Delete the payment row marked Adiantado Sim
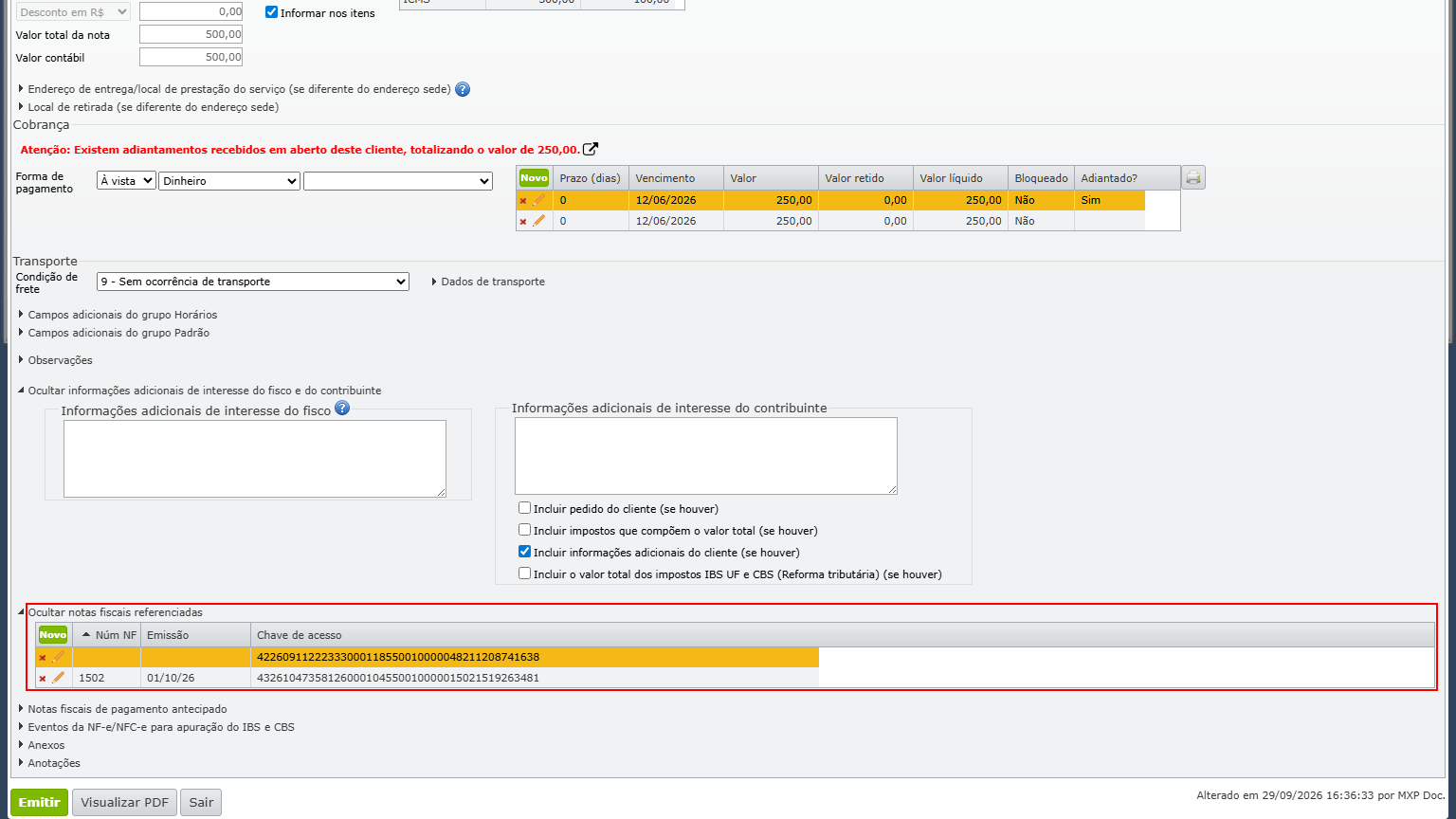1456x819 pixels. point(523,201)
